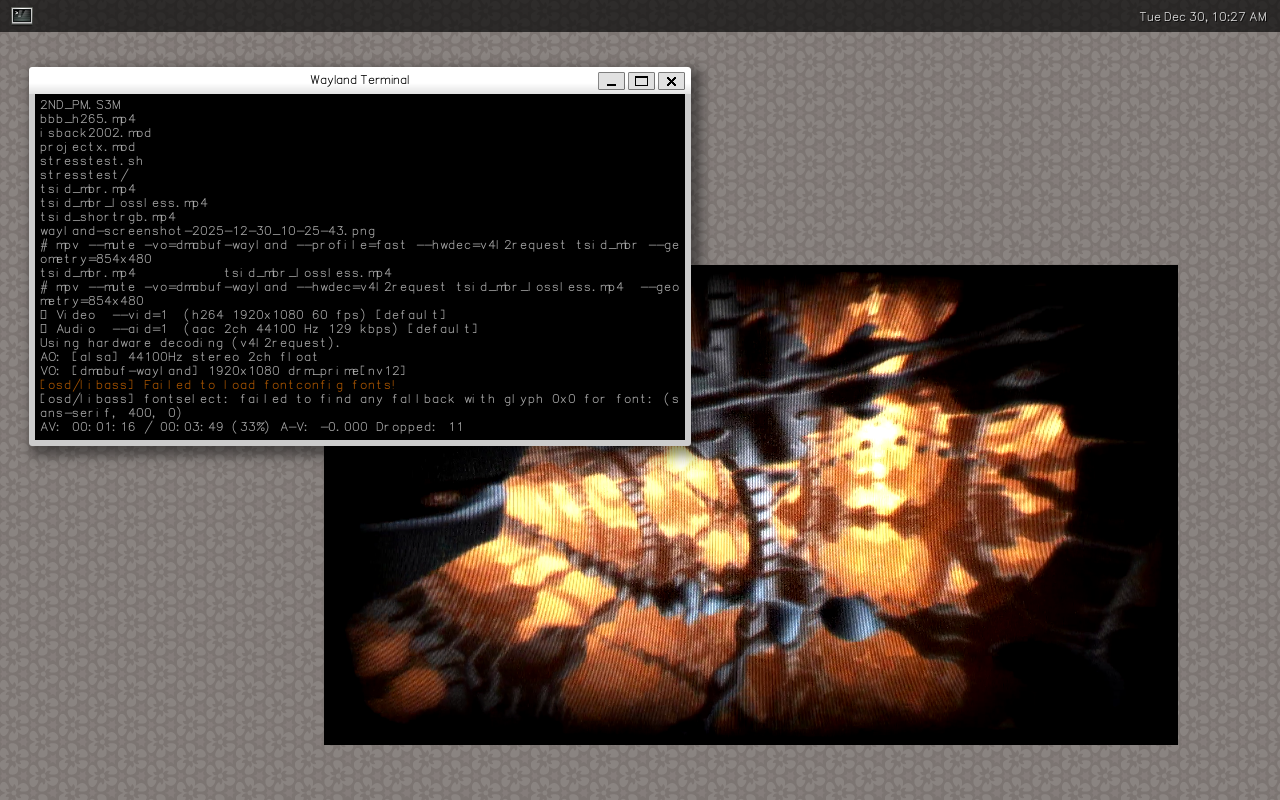Click the date and time clock
The height and width of the screenshot is (800, 1280).
click(1202, 17)
